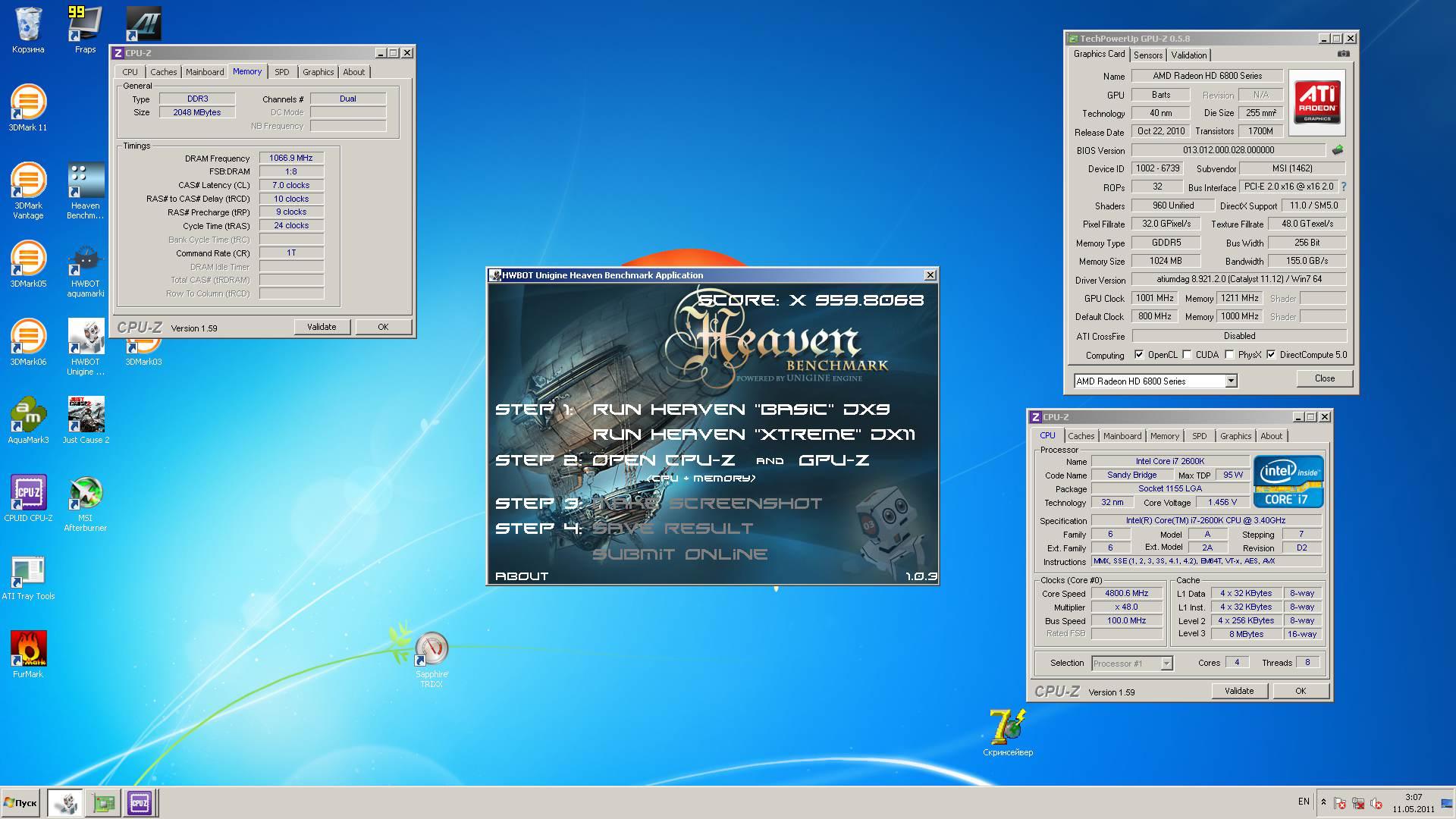Toggle the DirectCompute 5.0 checkbox
The height and width of the screenshot is (819, 1456).
point(1271,355)
